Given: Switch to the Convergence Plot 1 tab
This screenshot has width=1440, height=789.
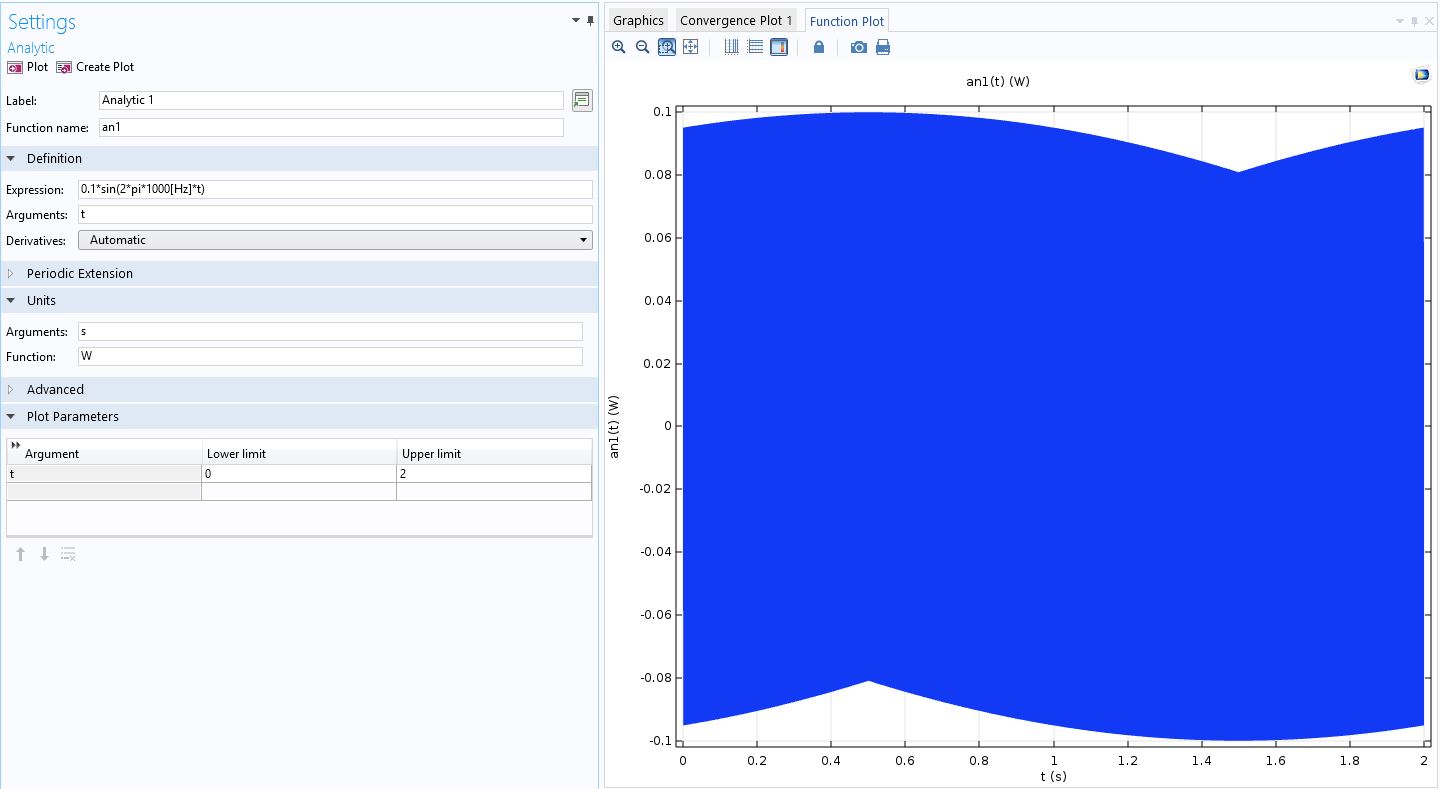Looking at the screenshot, I should click(x=736, y=20).
